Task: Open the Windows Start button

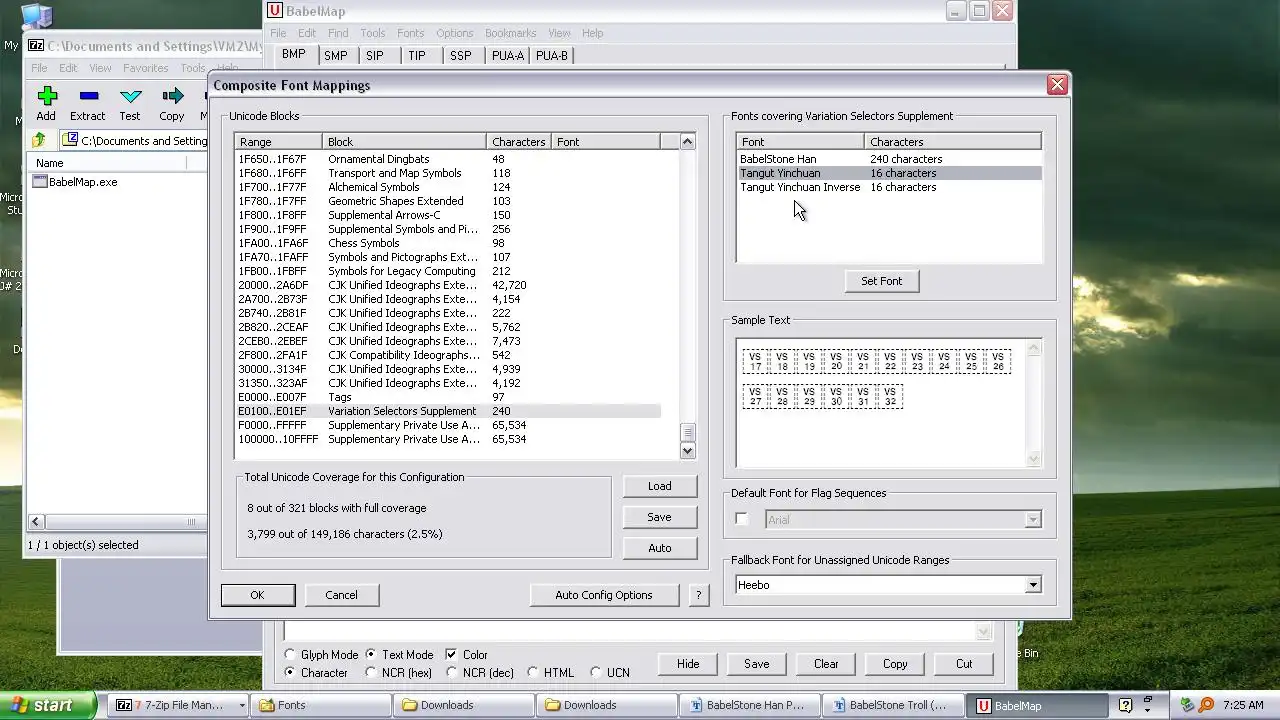Action: click(x=48, y=705)
